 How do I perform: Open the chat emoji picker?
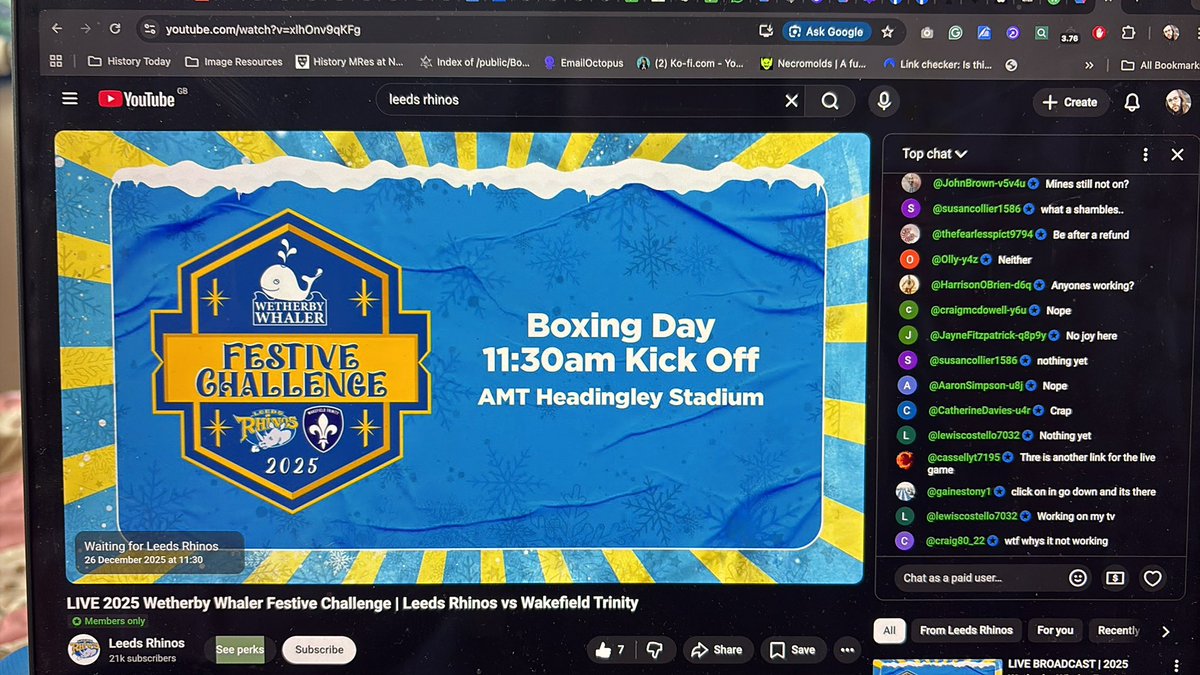click(1078, 578)
